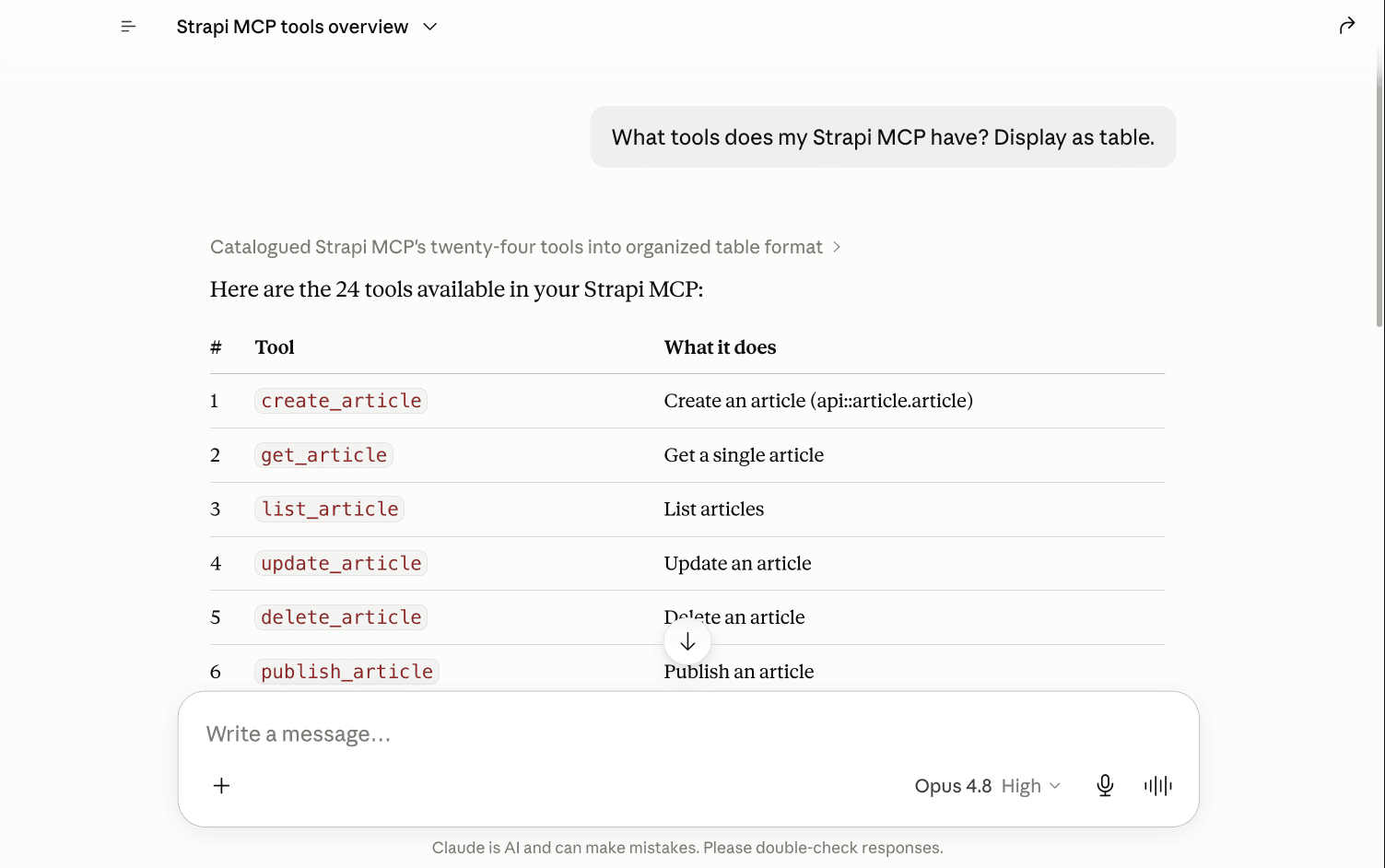The image size is (1385, 868).
Task: Select the delete_article code tag
Action: [341, 617]
